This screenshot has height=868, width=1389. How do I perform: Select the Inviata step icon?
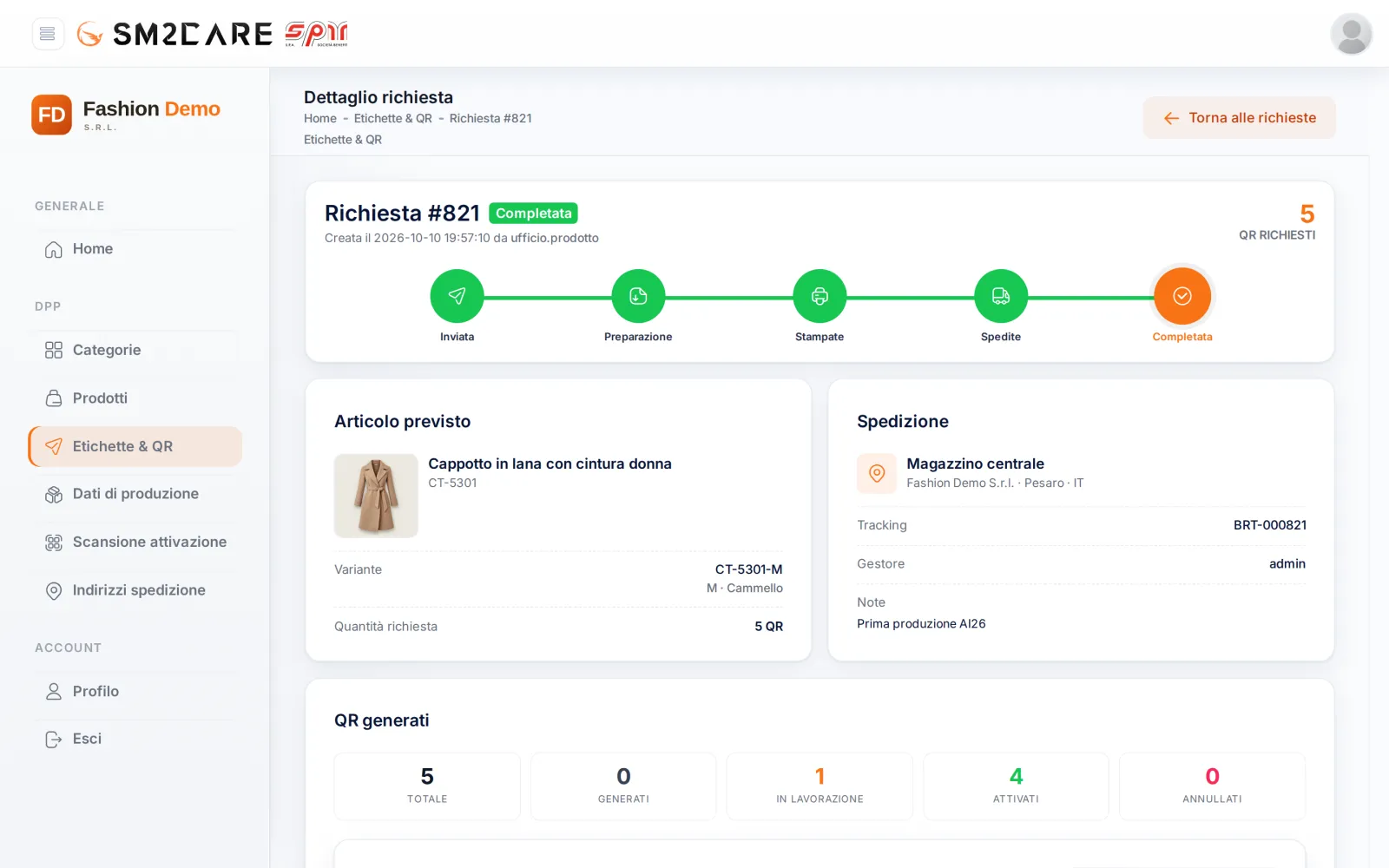[x=457, y=296]
